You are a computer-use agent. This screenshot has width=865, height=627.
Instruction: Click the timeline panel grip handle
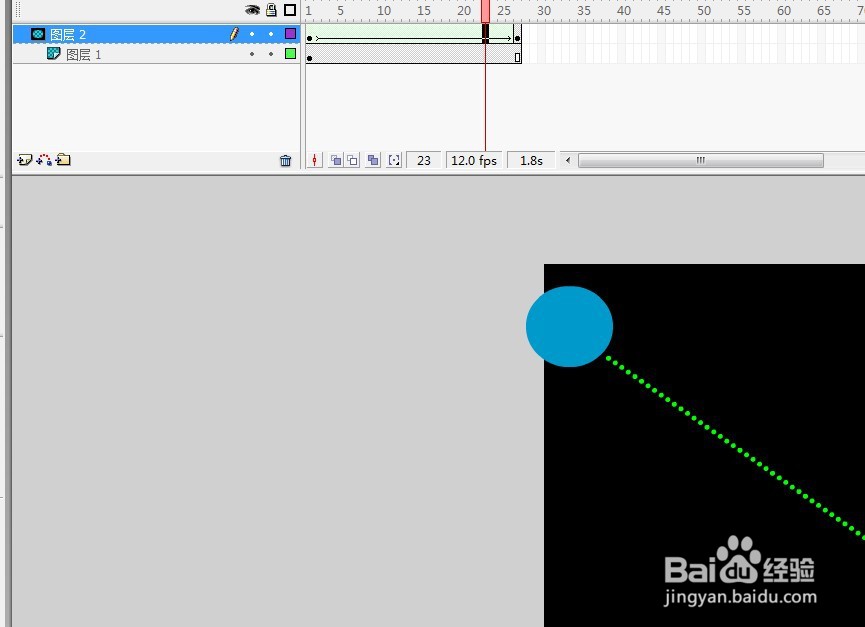tap(18, 9)
